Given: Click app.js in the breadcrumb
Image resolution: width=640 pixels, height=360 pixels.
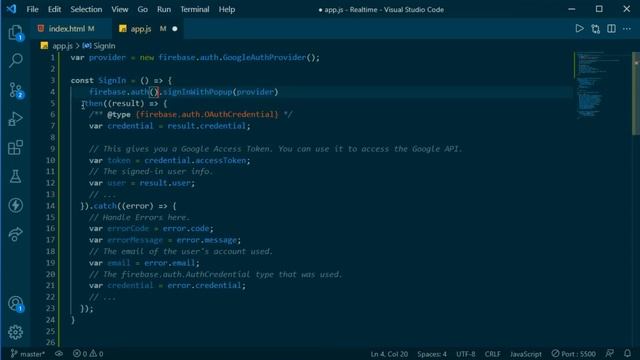Looking at the screenshot, I should pos(62,46).
